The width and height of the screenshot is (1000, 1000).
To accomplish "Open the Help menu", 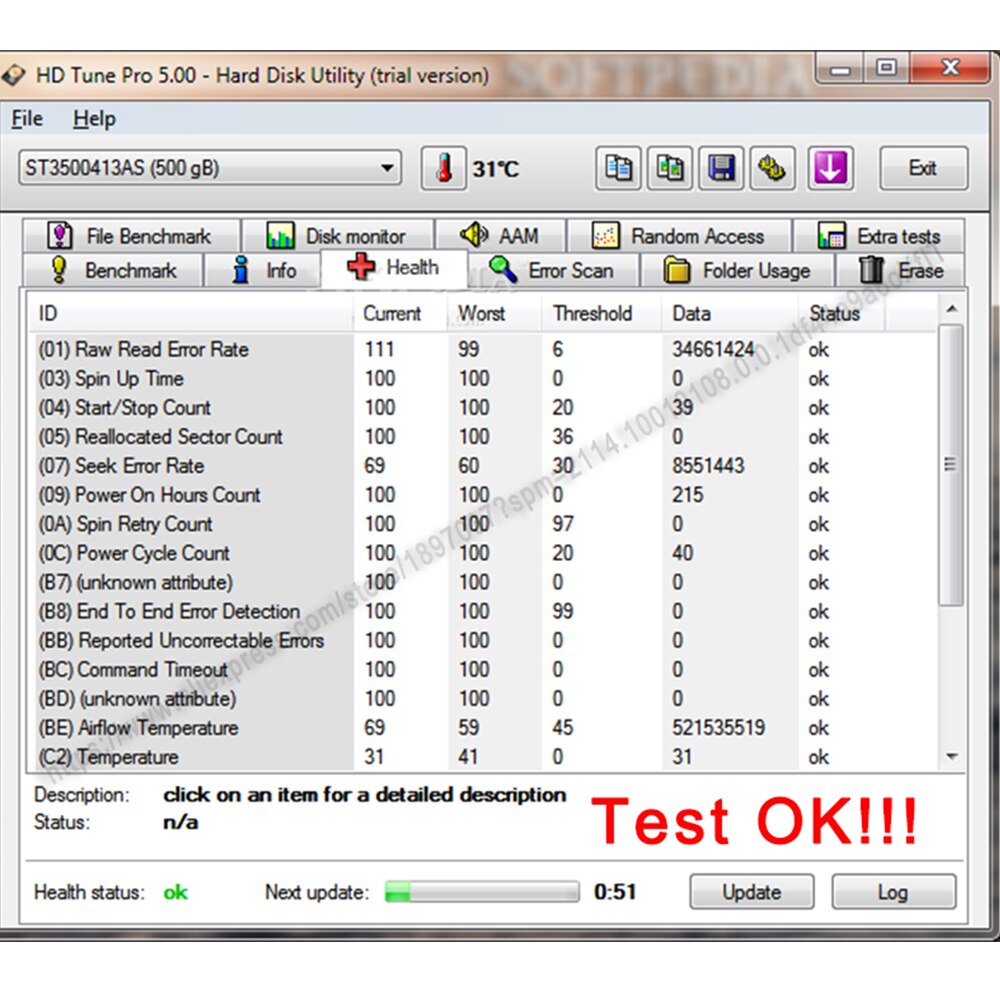I will [x=94, y=119].
